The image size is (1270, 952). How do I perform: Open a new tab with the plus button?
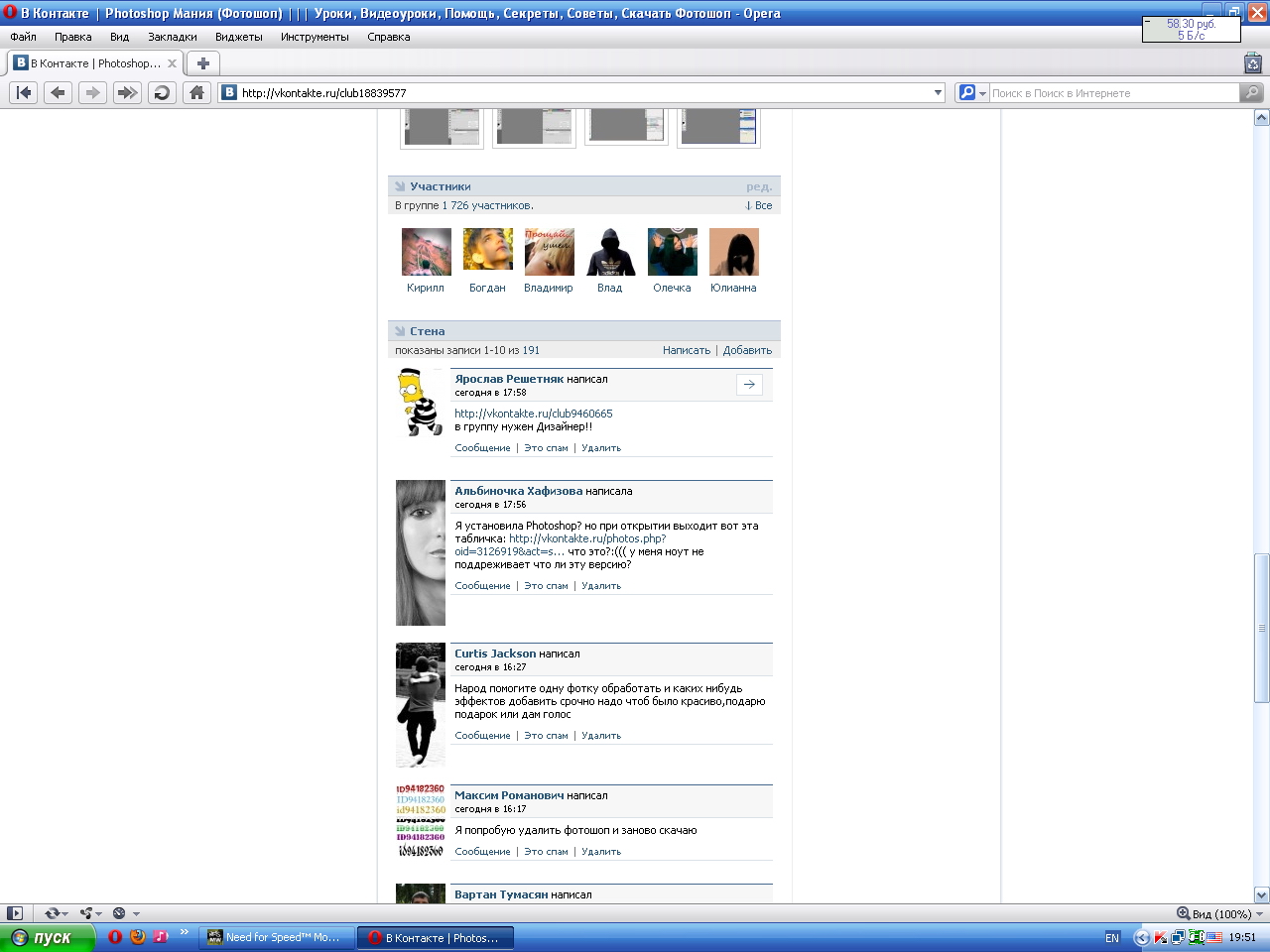pyautogui.click(x=203, y=63)
